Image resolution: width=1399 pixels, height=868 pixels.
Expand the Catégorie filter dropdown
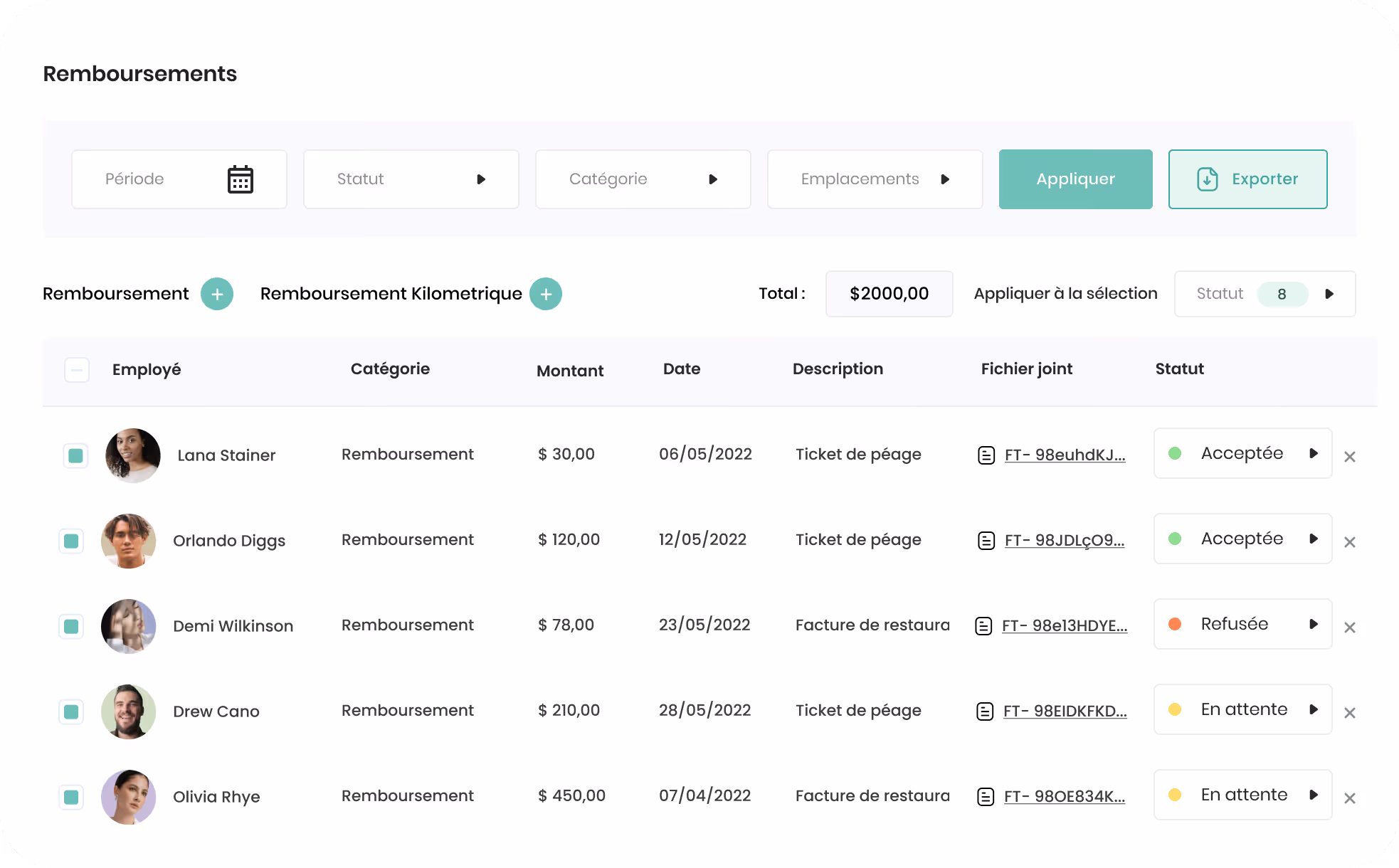[643, 179]
